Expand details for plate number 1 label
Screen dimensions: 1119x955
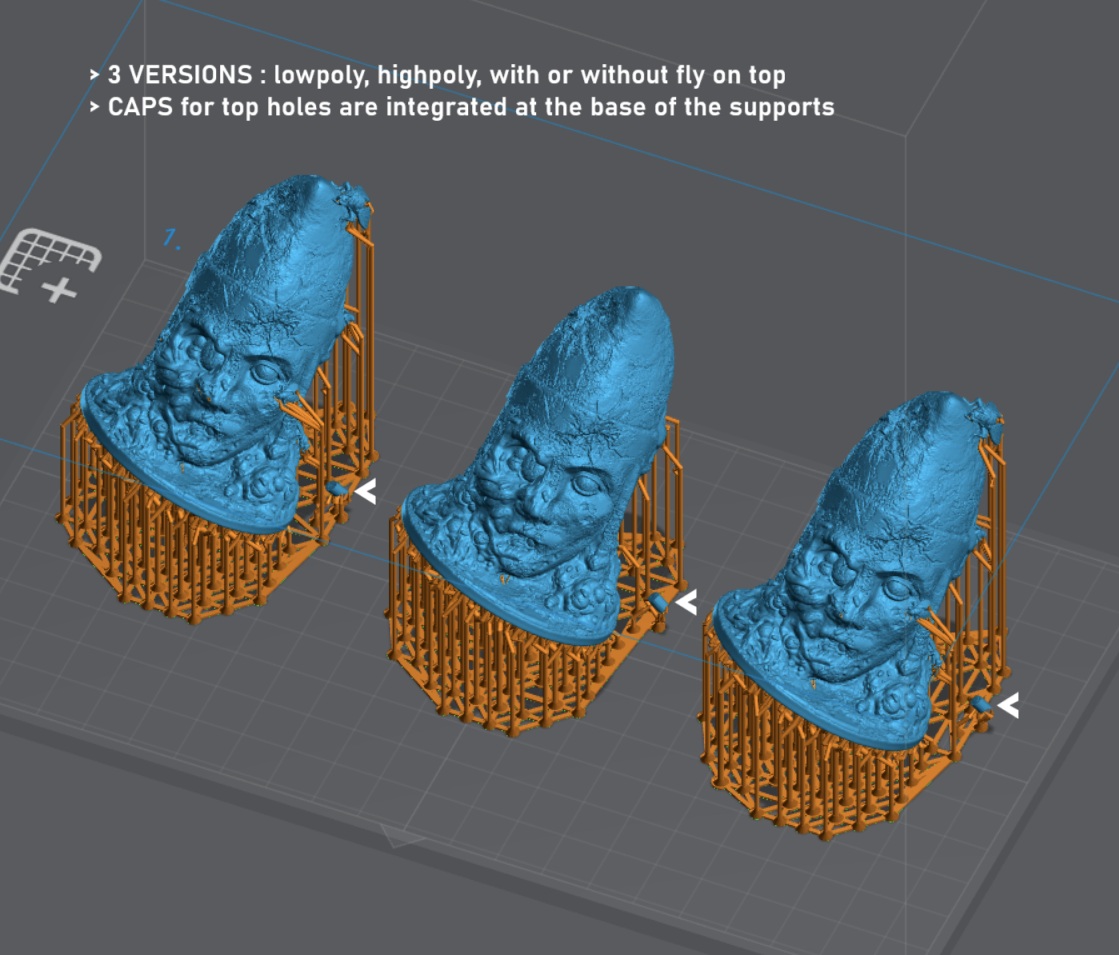172,238
